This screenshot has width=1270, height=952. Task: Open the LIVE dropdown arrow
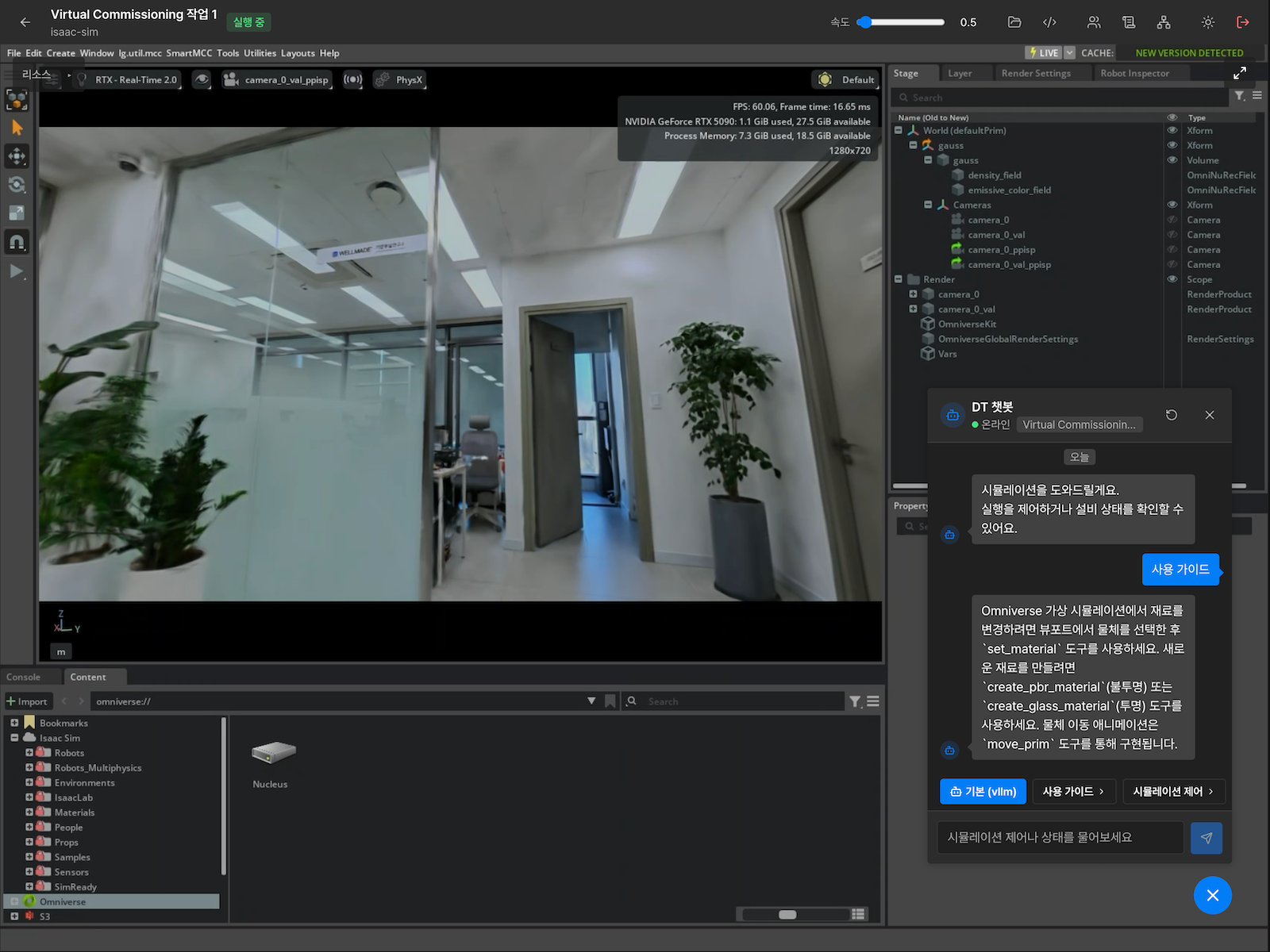tap(1069, 52)
